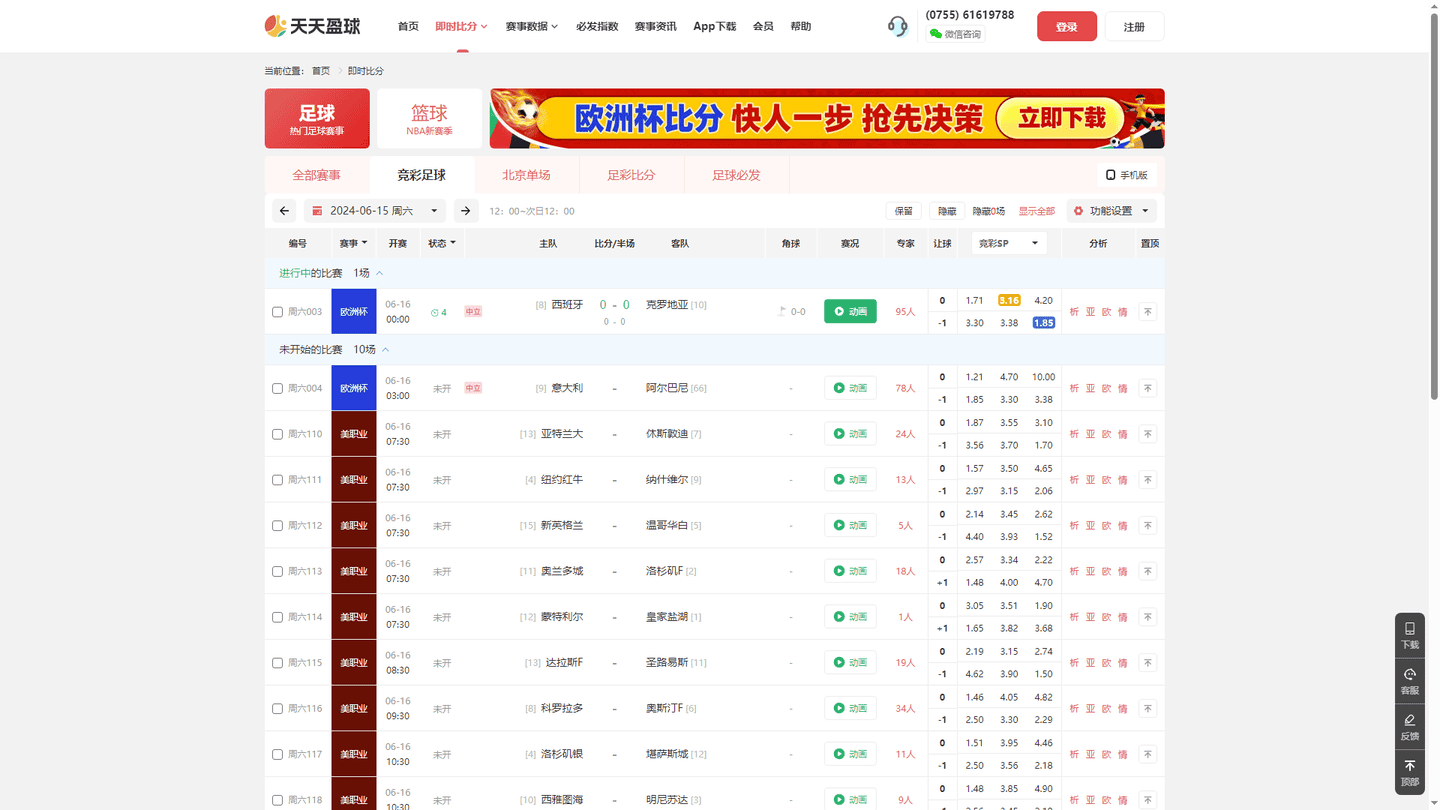Viewport: 1440px width, 810px height.
Task: Click highlighted 3.16 odds value
Action: click(1009, 300)
